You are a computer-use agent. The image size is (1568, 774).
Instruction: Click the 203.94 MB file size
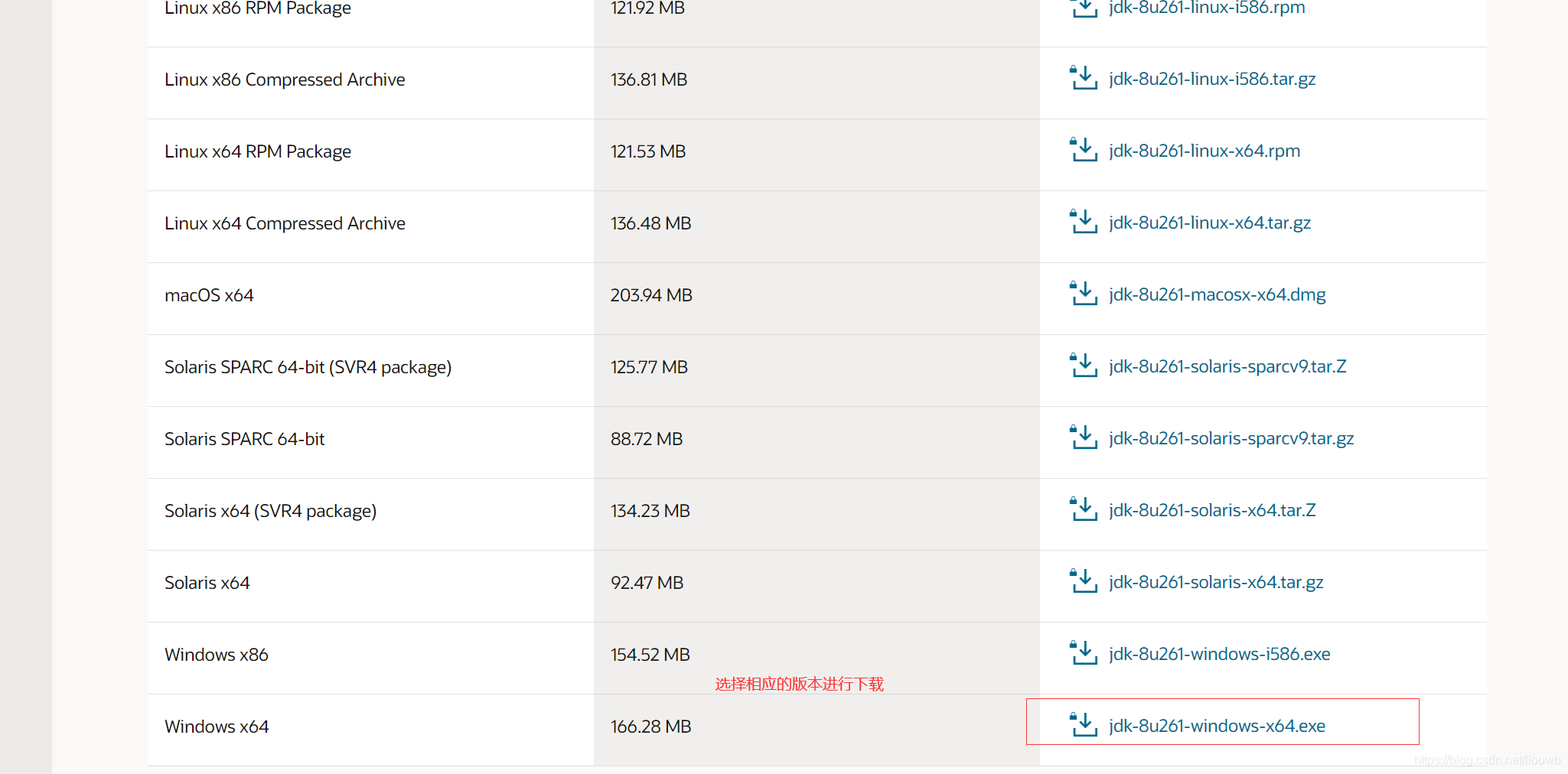(651, 295)
